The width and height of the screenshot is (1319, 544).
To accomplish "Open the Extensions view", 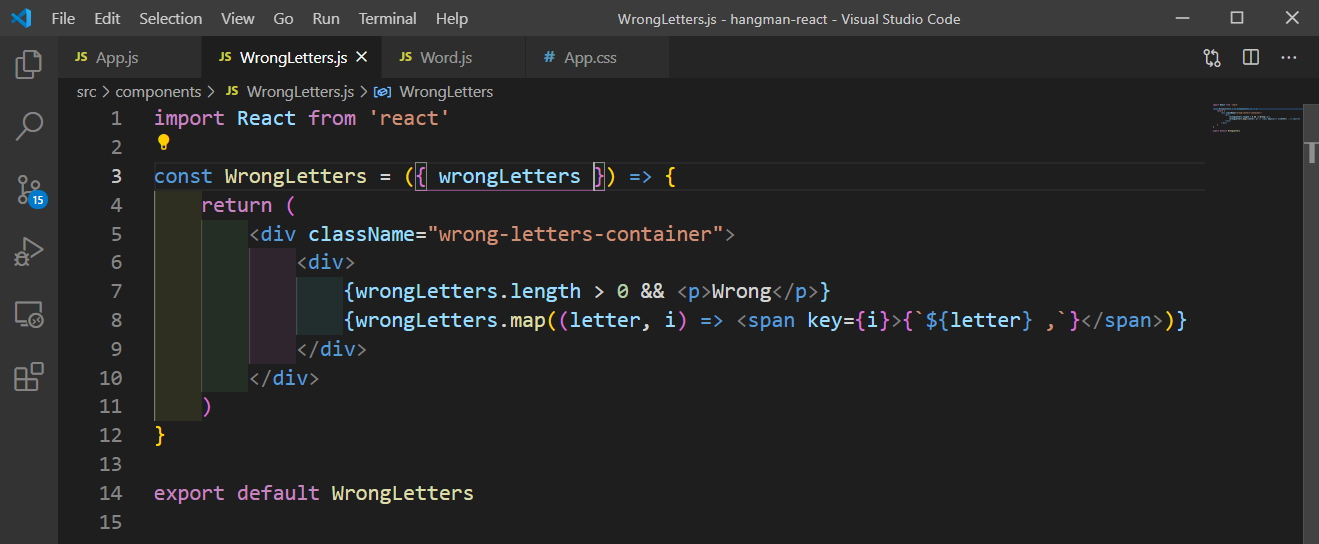I will pyautogui.click(x=29, y=377).
